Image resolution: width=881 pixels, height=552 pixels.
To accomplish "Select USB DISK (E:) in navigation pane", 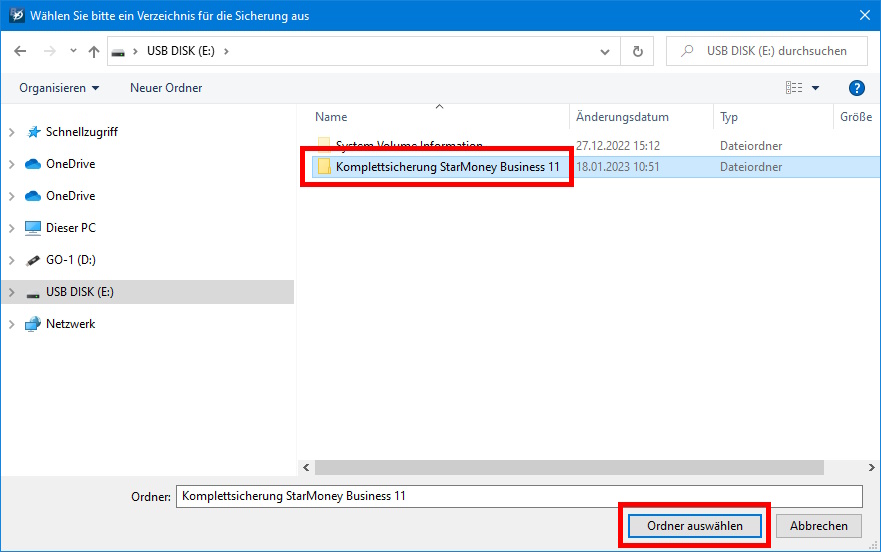I will click(80, 292).
